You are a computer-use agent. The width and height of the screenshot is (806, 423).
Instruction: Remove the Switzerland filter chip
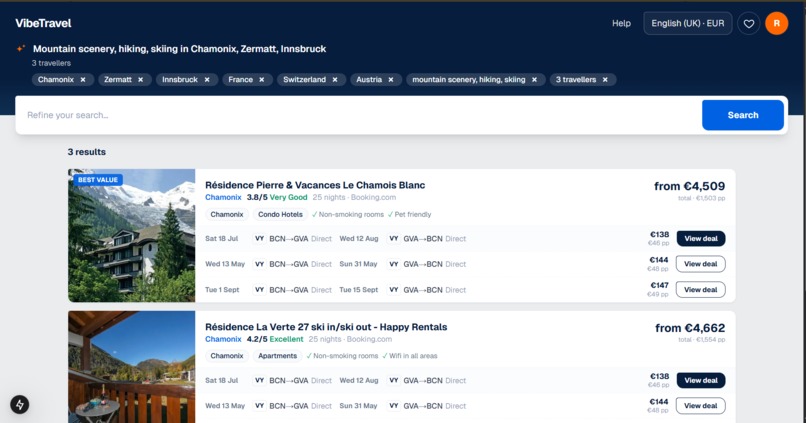335,80
